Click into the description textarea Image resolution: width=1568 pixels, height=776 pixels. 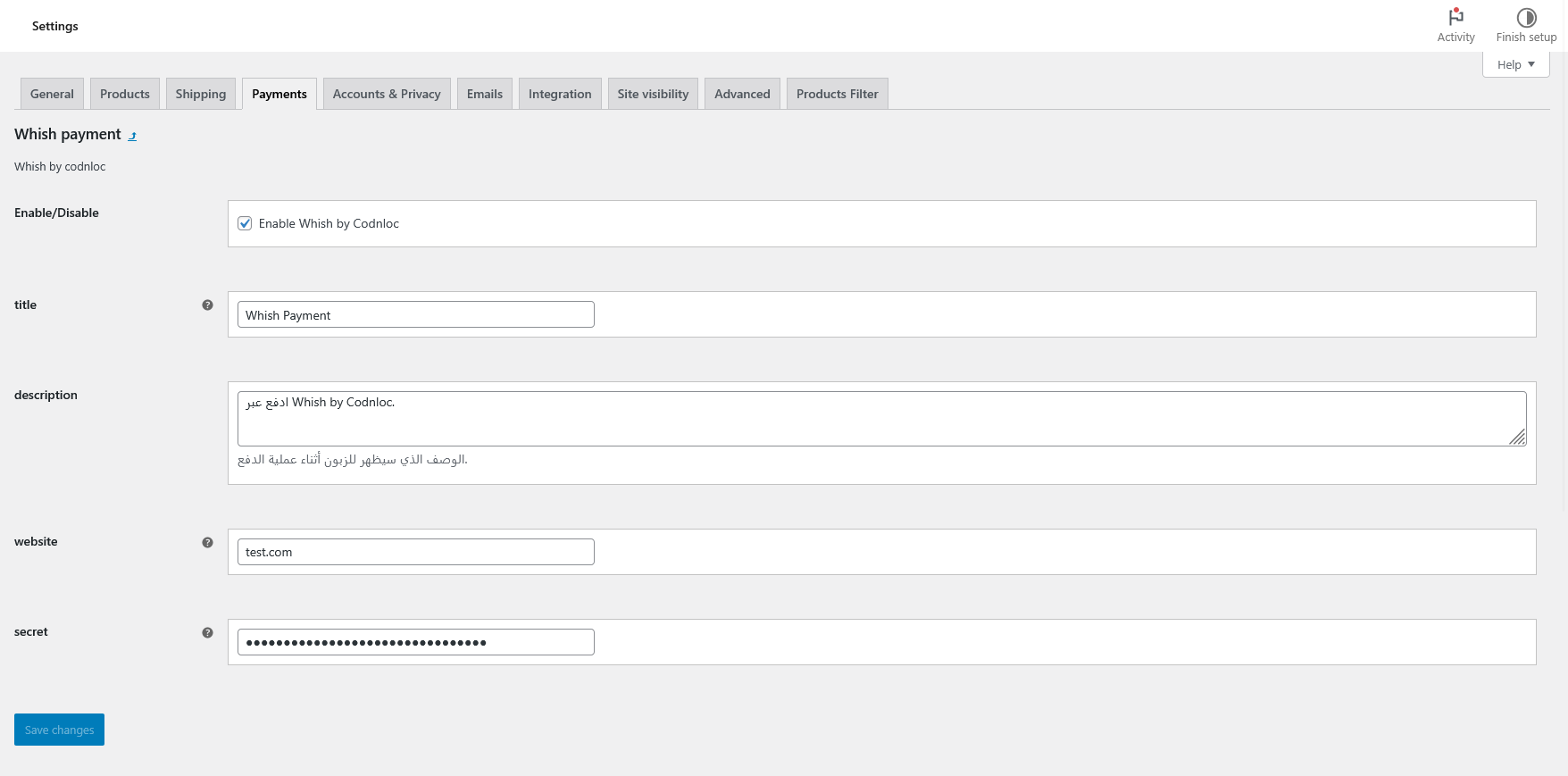[x=882, y=419]
